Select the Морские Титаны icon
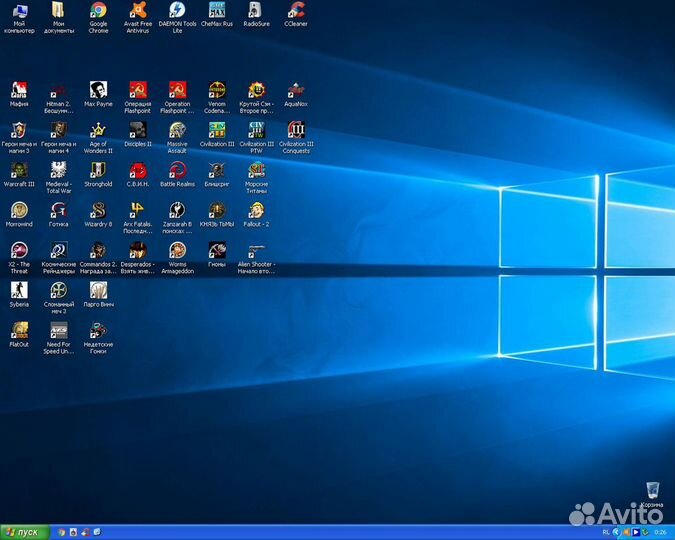Screen dimensions: 675x540 coord(257,178)
